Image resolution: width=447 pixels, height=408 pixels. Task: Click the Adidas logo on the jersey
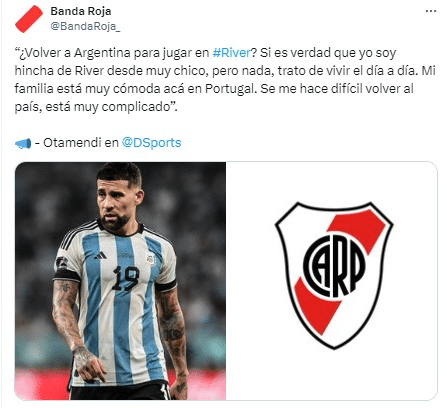click(x=100, y=256)
